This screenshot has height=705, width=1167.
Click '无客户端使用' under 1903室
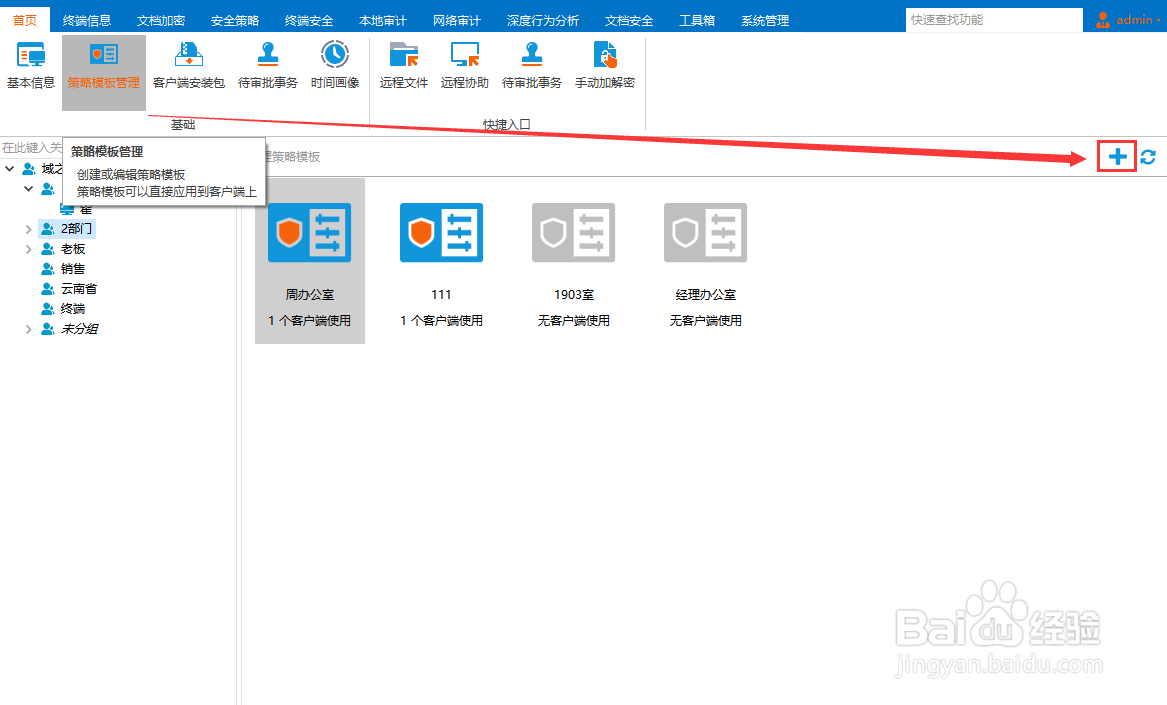573,321
